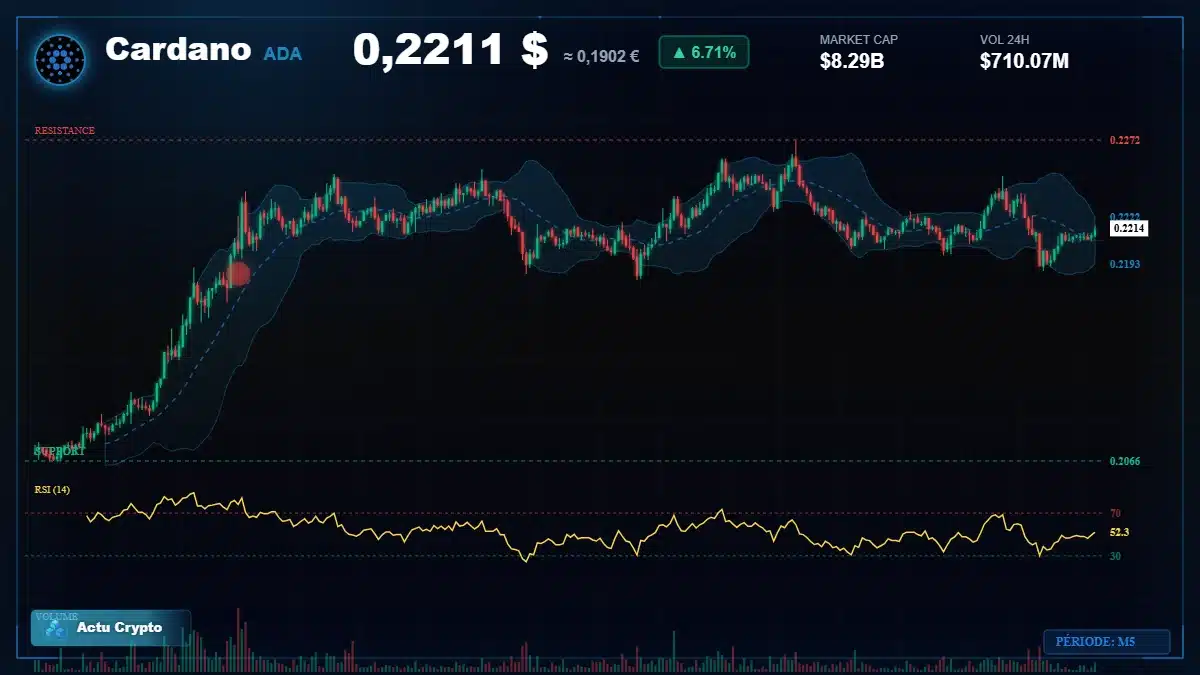Click the ADA ticker label
The width and height of the screenshot is (1200, 675).
(x=283, y=53)
